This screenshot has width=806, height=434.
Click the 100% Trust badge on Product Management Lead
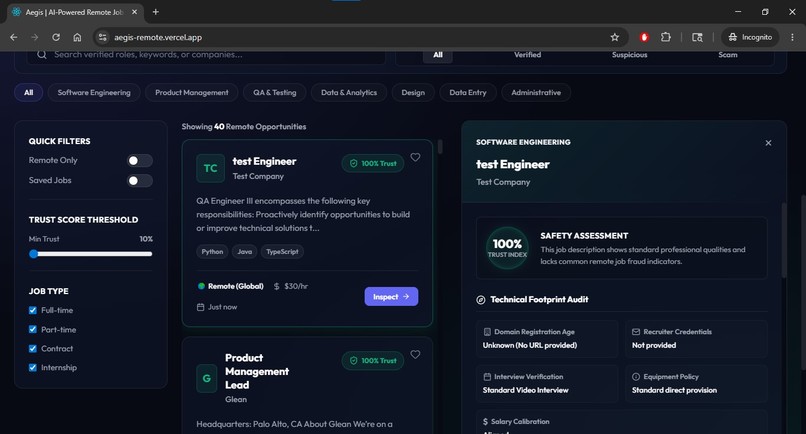pos(373,361)
